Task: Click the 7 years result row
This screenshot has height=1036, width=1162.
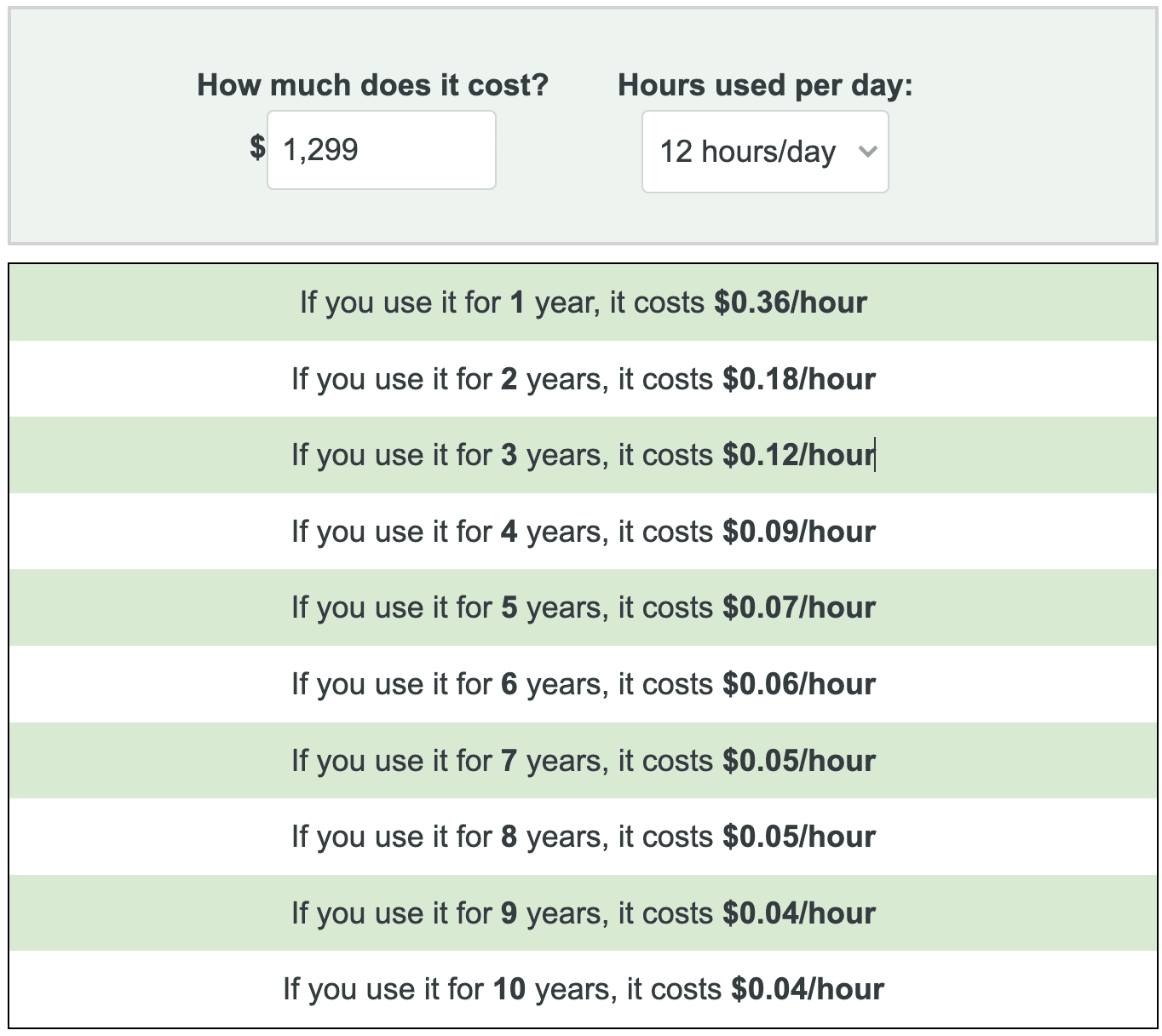Action: [x=583, y=760]
